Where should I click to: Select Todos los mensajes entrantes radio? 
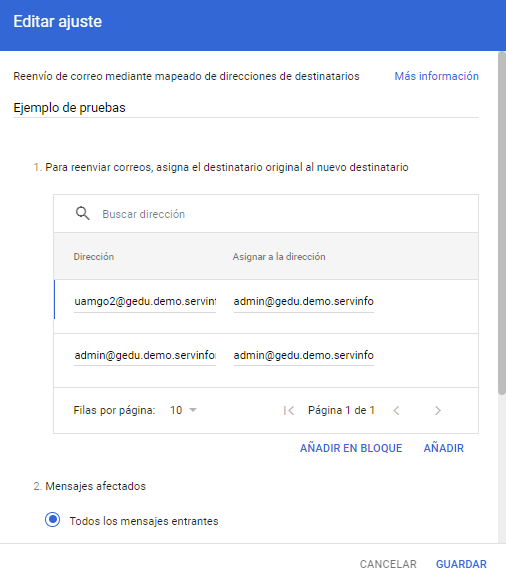tap(52, 519)
